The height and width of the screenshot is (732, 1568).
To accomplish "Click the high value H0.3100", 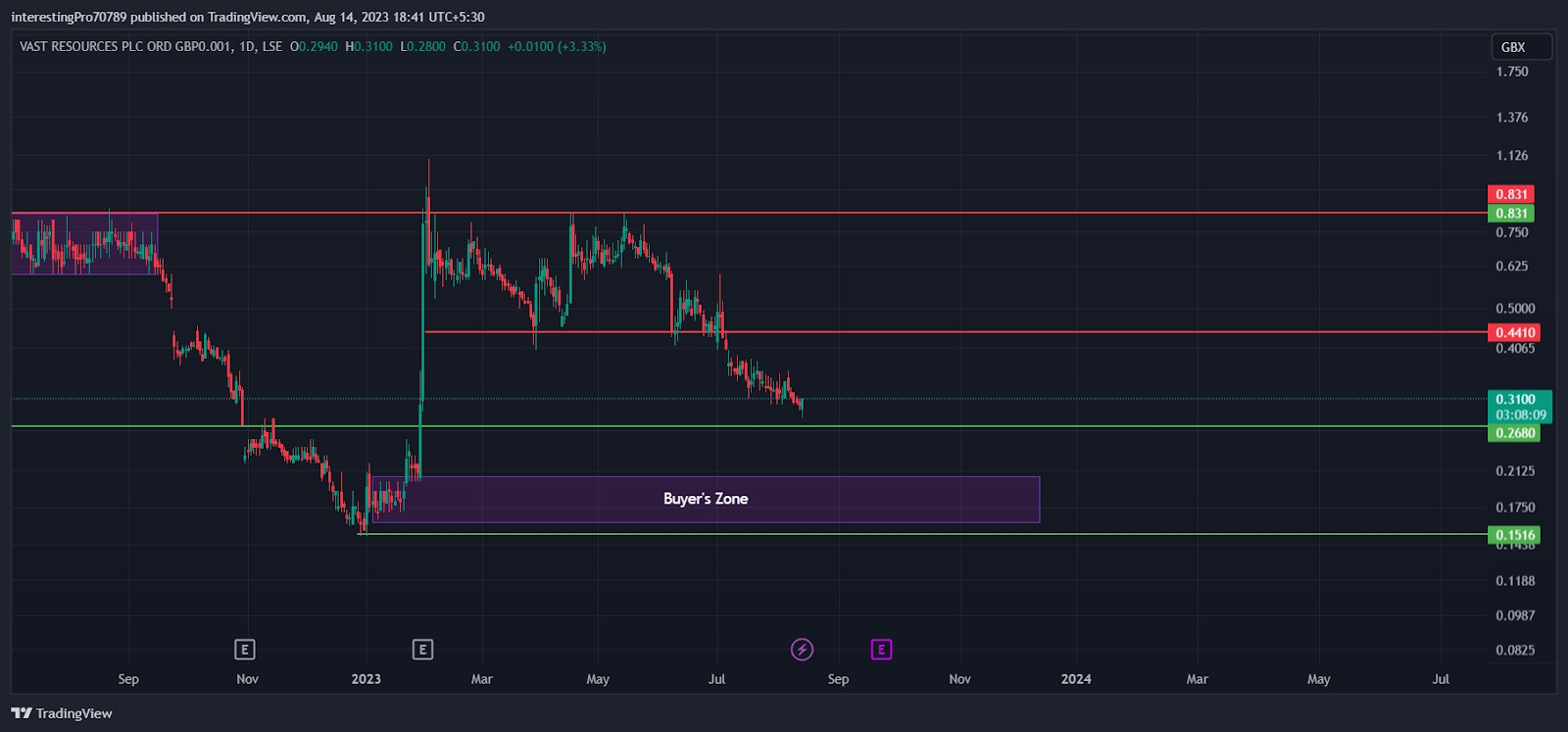I will click(x=368, y=46).
